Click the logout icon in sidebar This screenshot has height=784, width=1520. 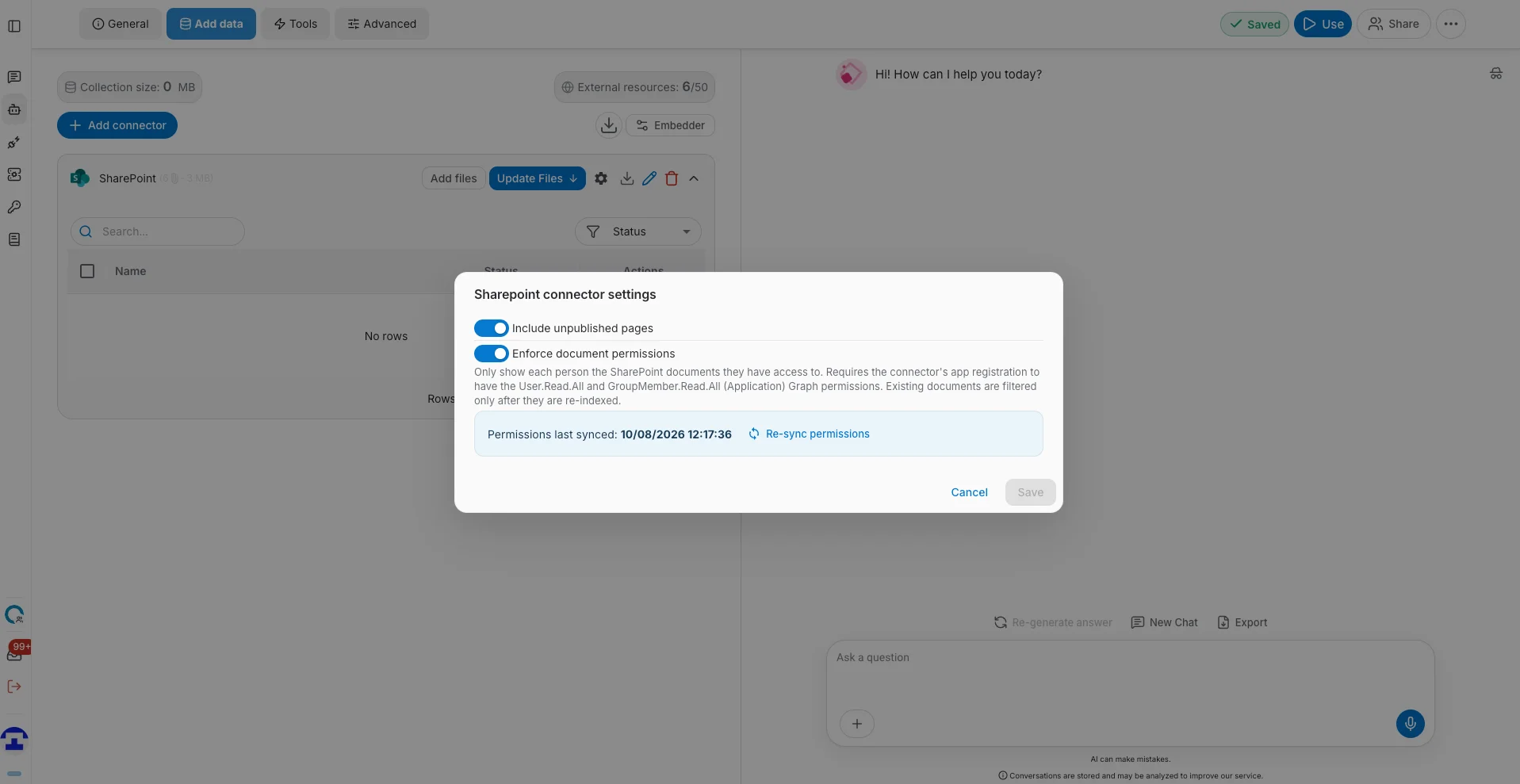[14, 686]
